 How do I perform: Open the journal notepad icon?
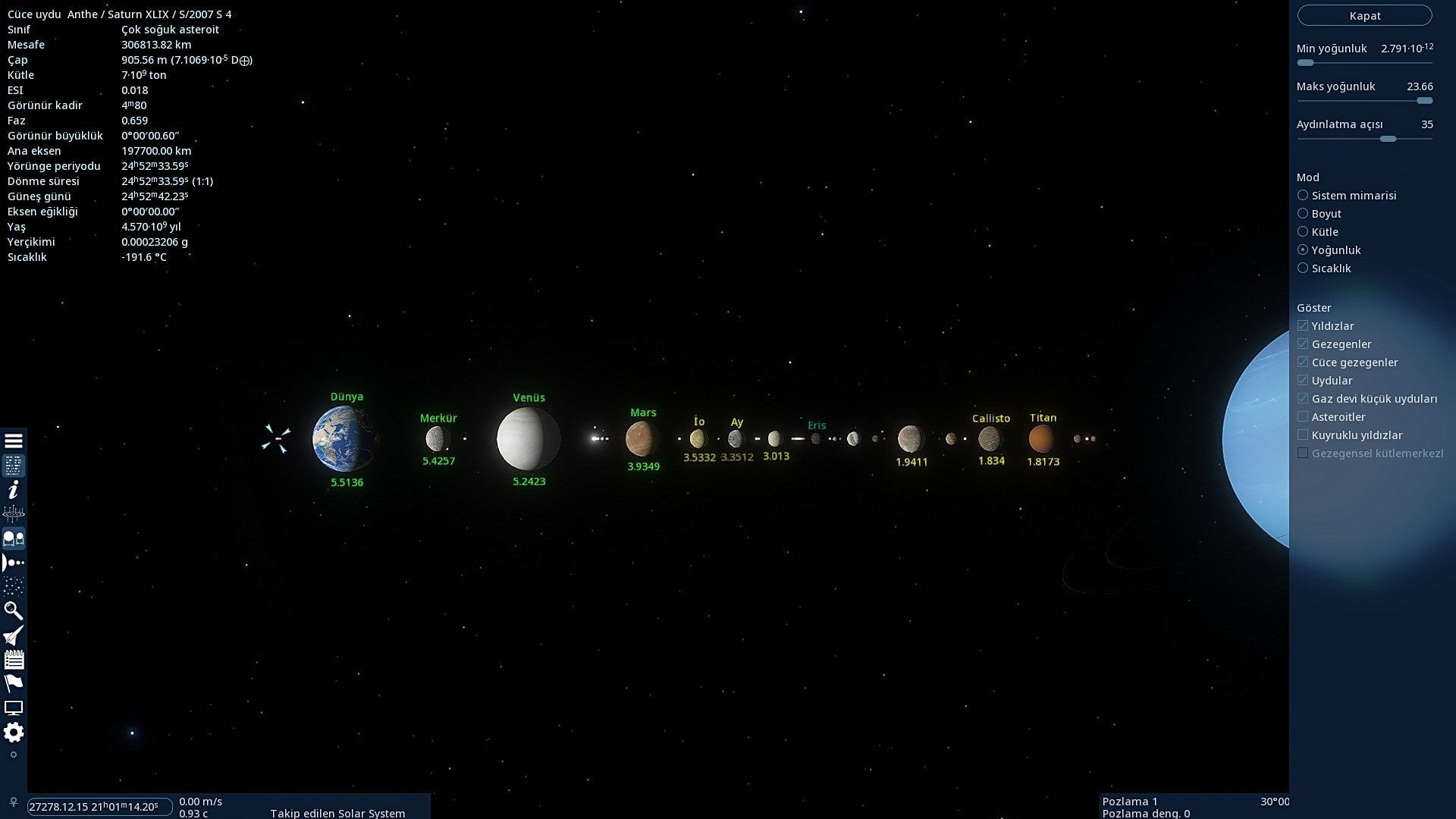pyautogui.click(x=14, y=660)
